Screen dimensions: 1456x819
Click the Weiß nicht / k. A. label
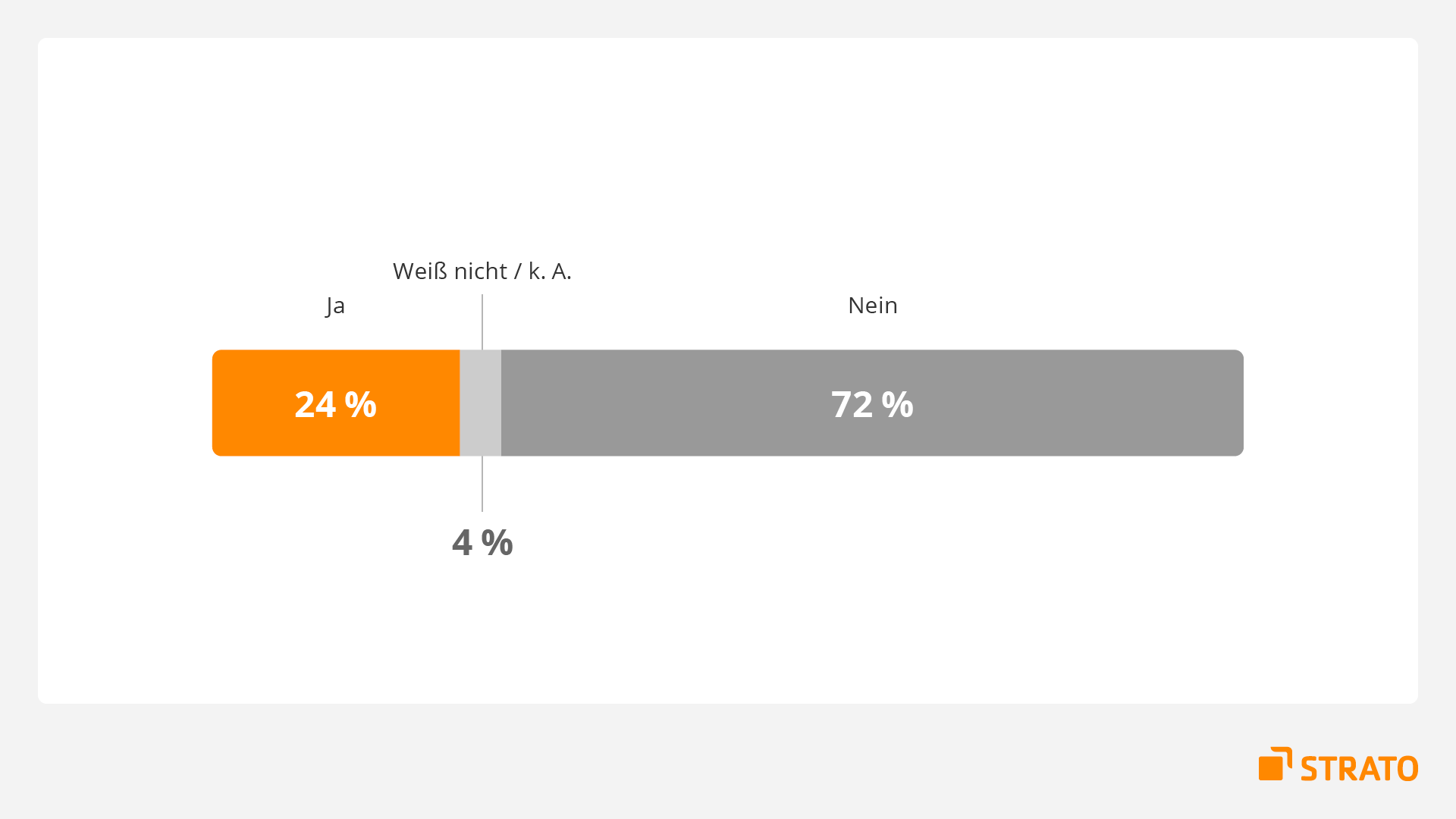(x=482, y=271)
